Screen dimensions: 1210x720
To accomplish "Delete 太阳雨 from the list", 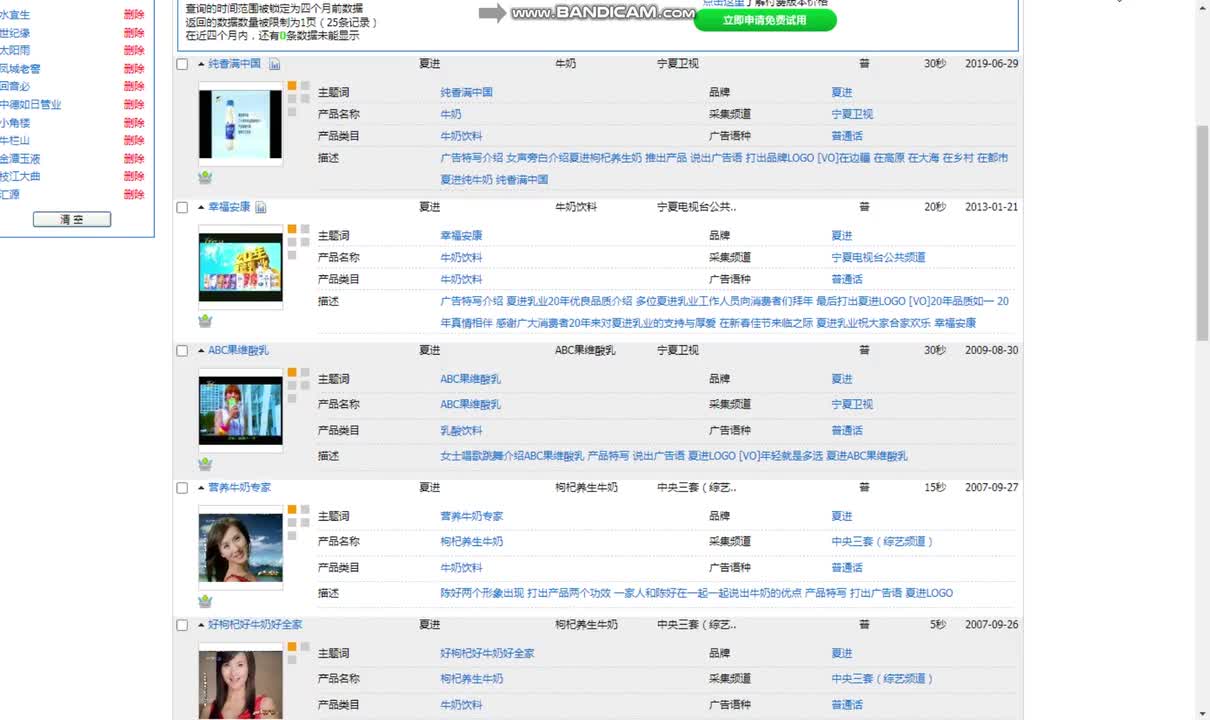I will pyautogui.click(x=134, y=50).
